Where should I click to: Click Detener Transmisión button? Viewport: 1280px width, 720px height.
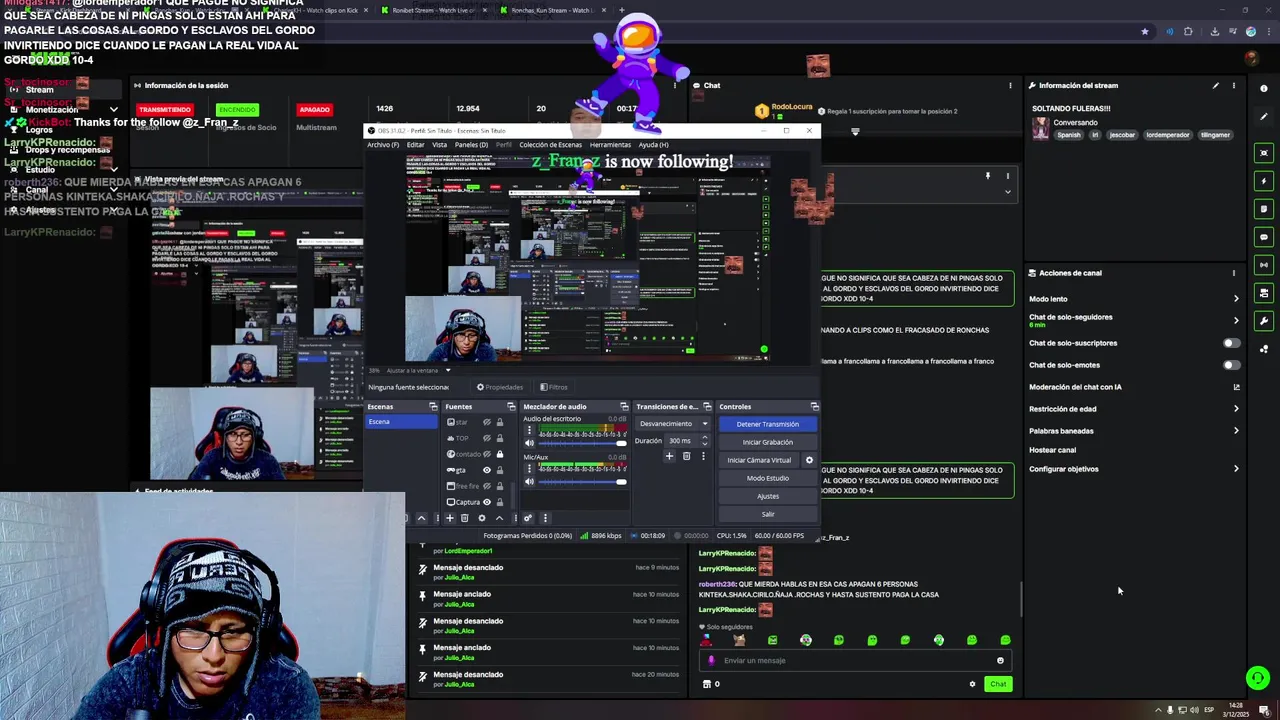(767, 424)
